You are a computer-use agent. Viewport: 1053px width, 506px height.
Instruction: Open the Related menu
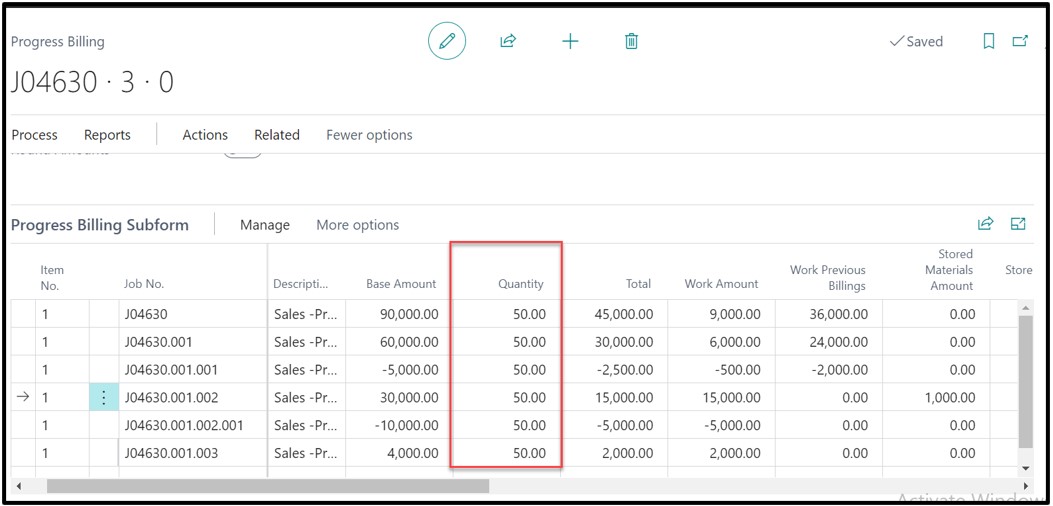(277, 135)
